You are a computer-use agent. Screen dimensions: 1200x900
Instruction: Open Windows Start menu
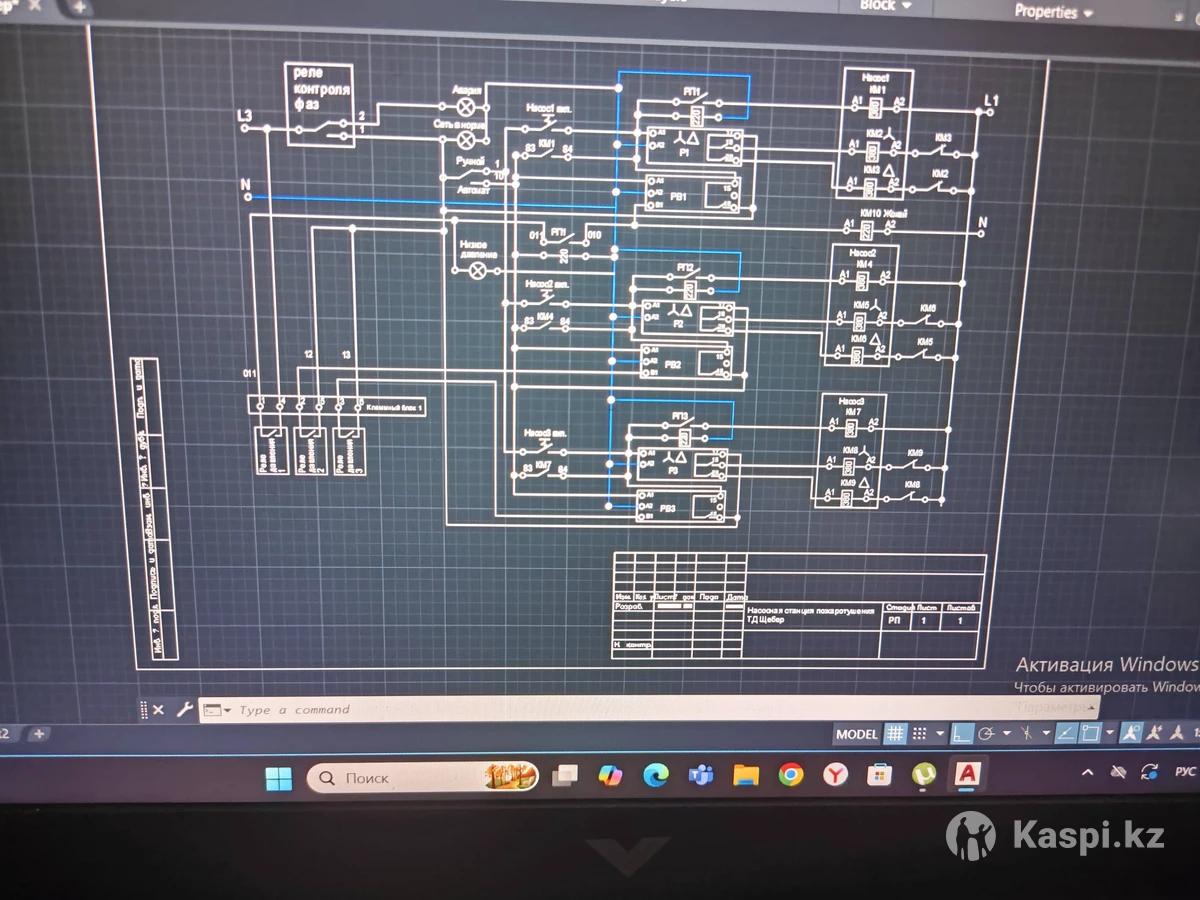tap(278, 777)
